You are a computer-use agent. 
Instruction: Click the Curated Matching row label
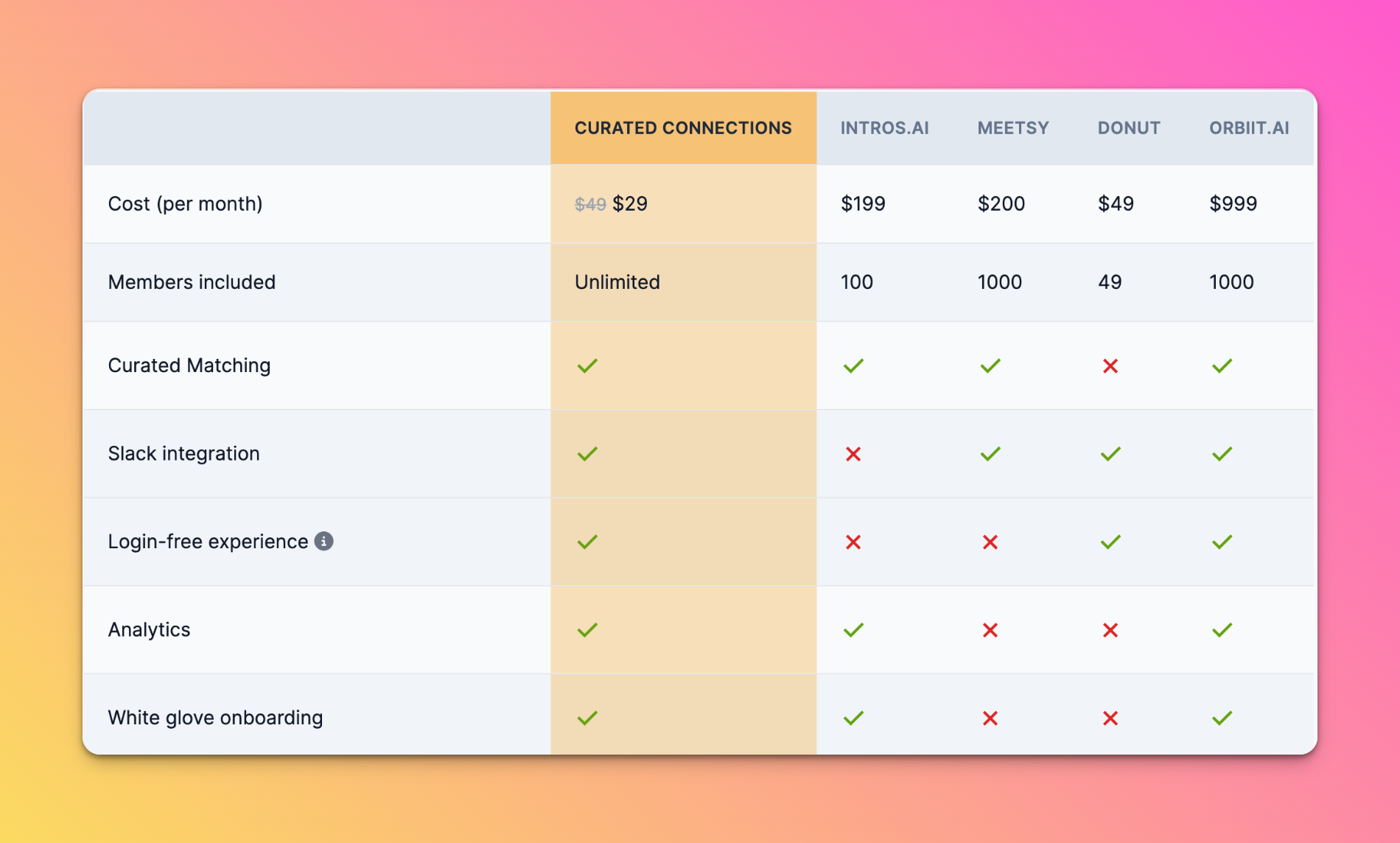click(x=189, y=365)
